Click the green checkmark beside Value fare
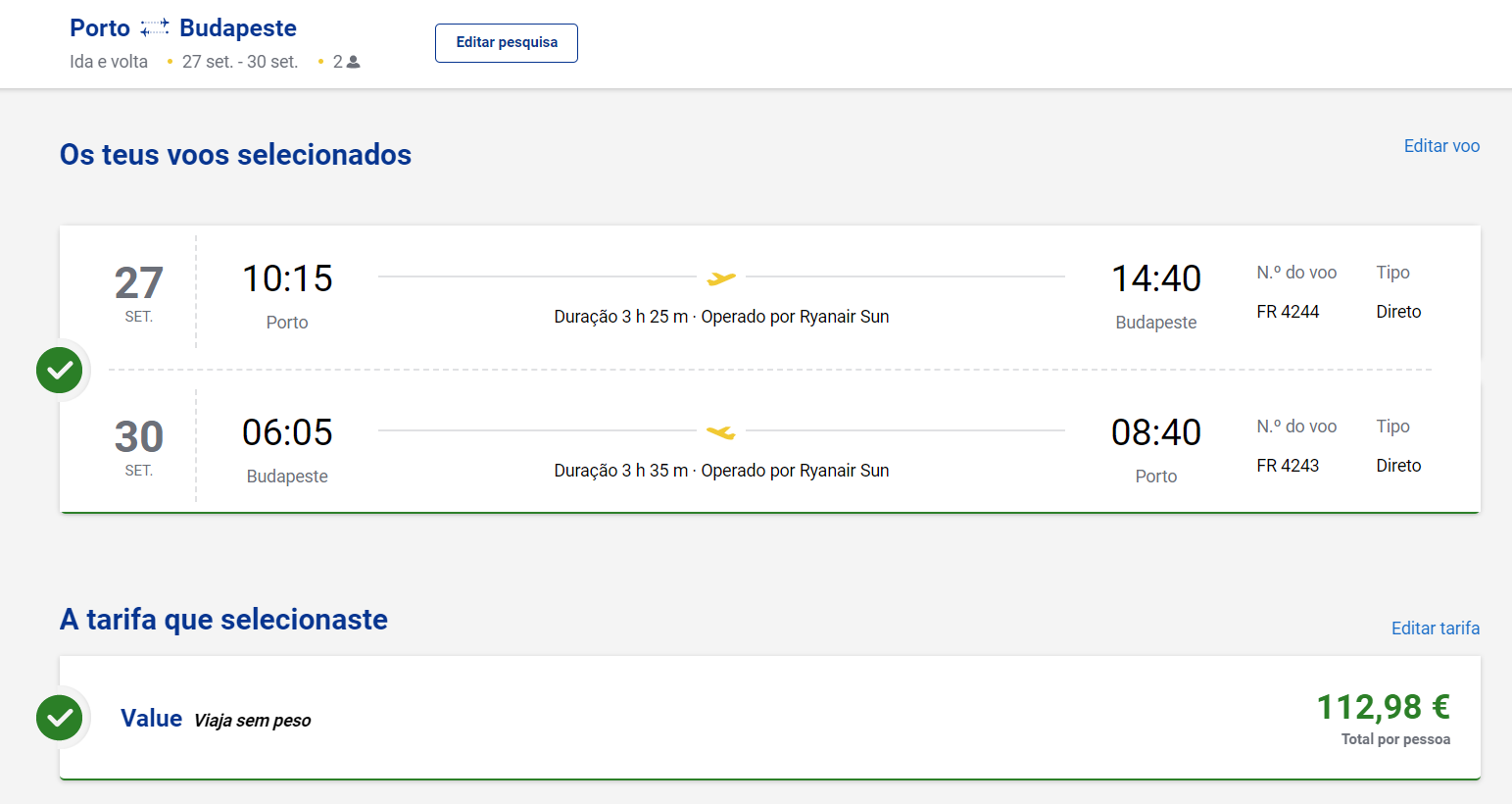The image size is (1512, 804). click(60, 718)
